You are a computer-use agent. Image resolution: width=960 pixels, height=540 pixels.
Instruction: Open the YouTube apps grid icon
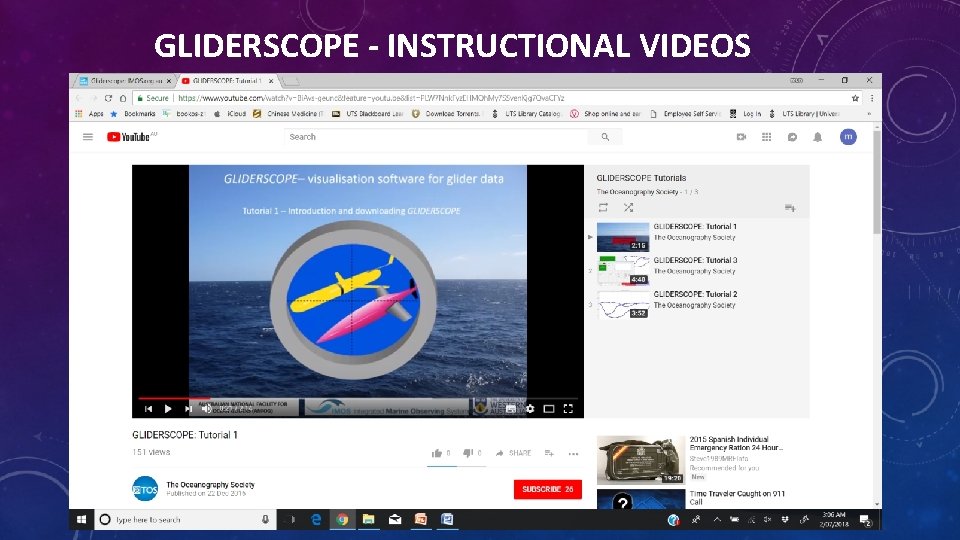click(x=766, y=137)
